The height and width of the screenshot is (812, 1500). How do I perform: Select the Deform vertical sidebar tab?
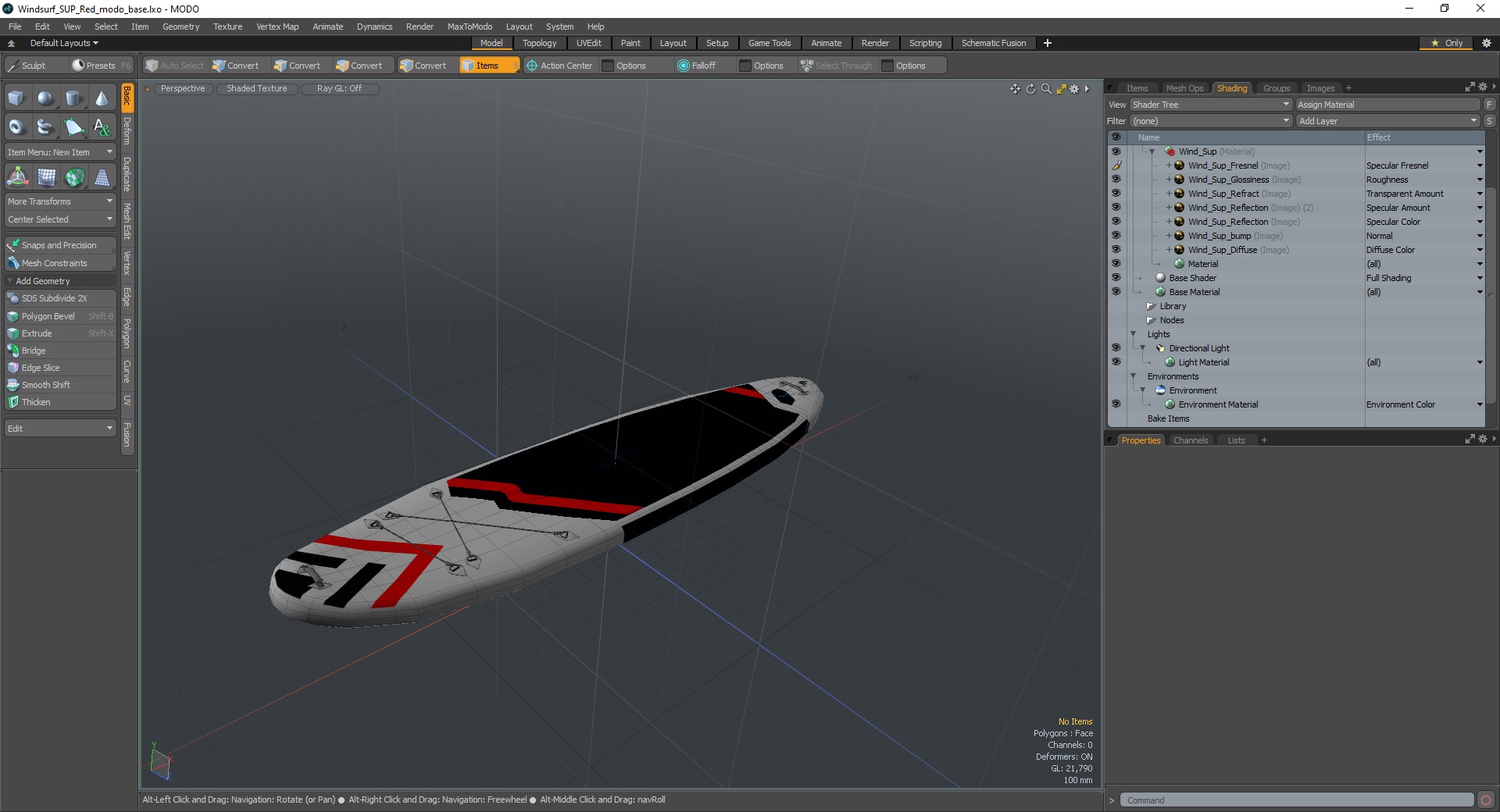tap(127, 131)
